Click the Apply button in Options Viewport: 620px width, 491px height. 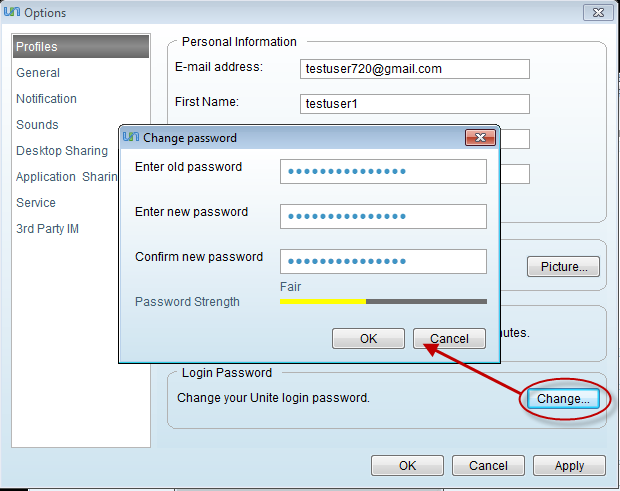click(569, 466)
